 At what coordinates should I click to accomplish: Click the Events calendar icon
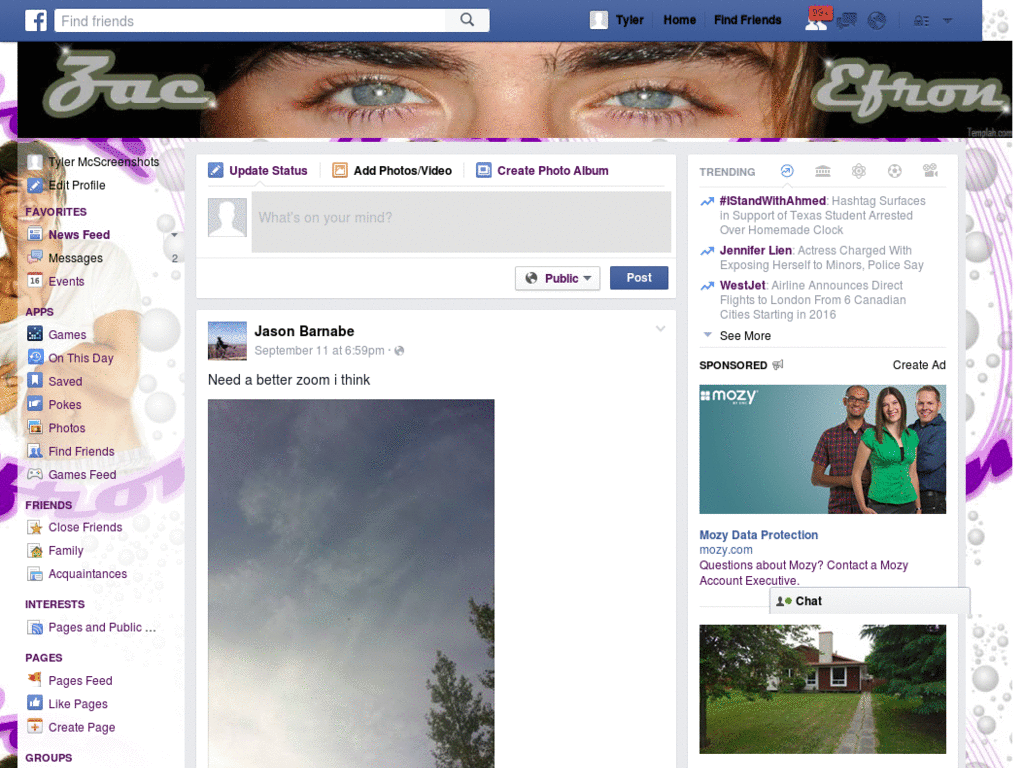pos(35,281)
